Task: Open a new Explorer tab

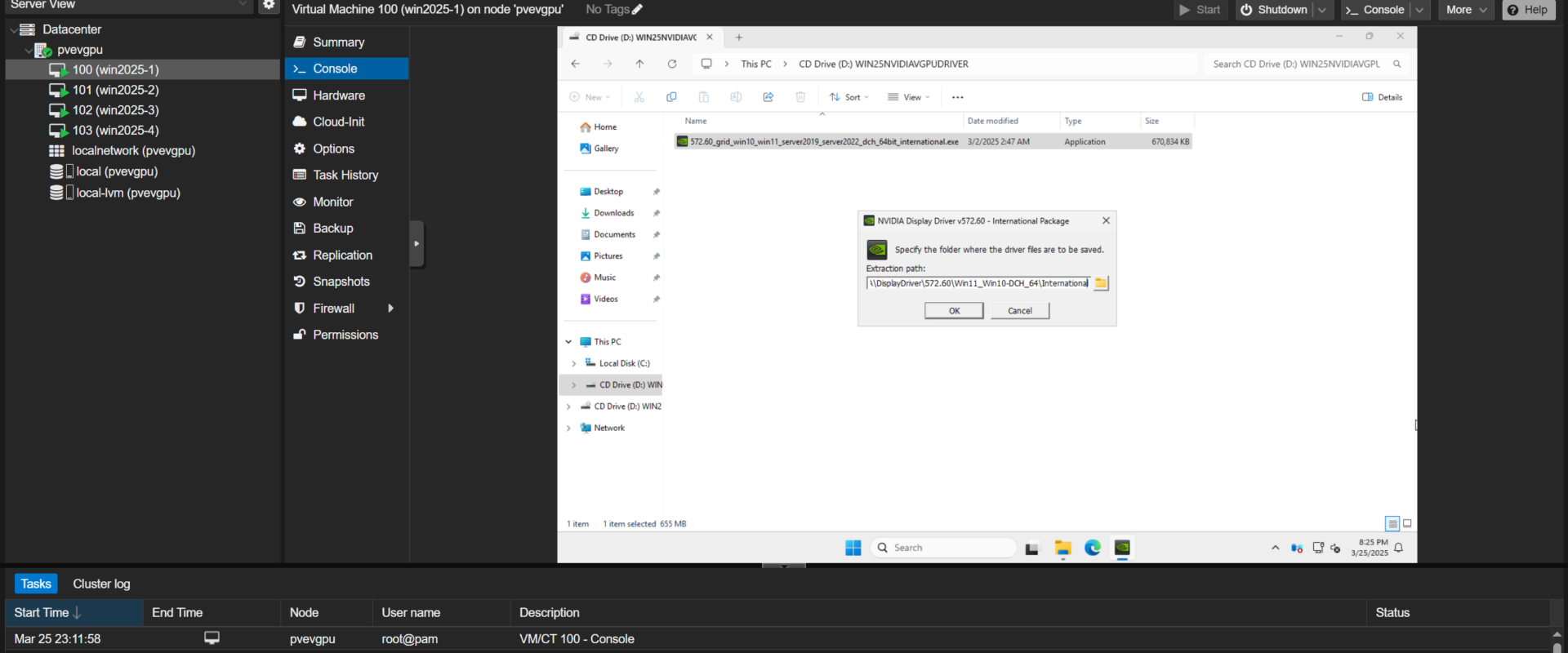Action: point(738,38)
